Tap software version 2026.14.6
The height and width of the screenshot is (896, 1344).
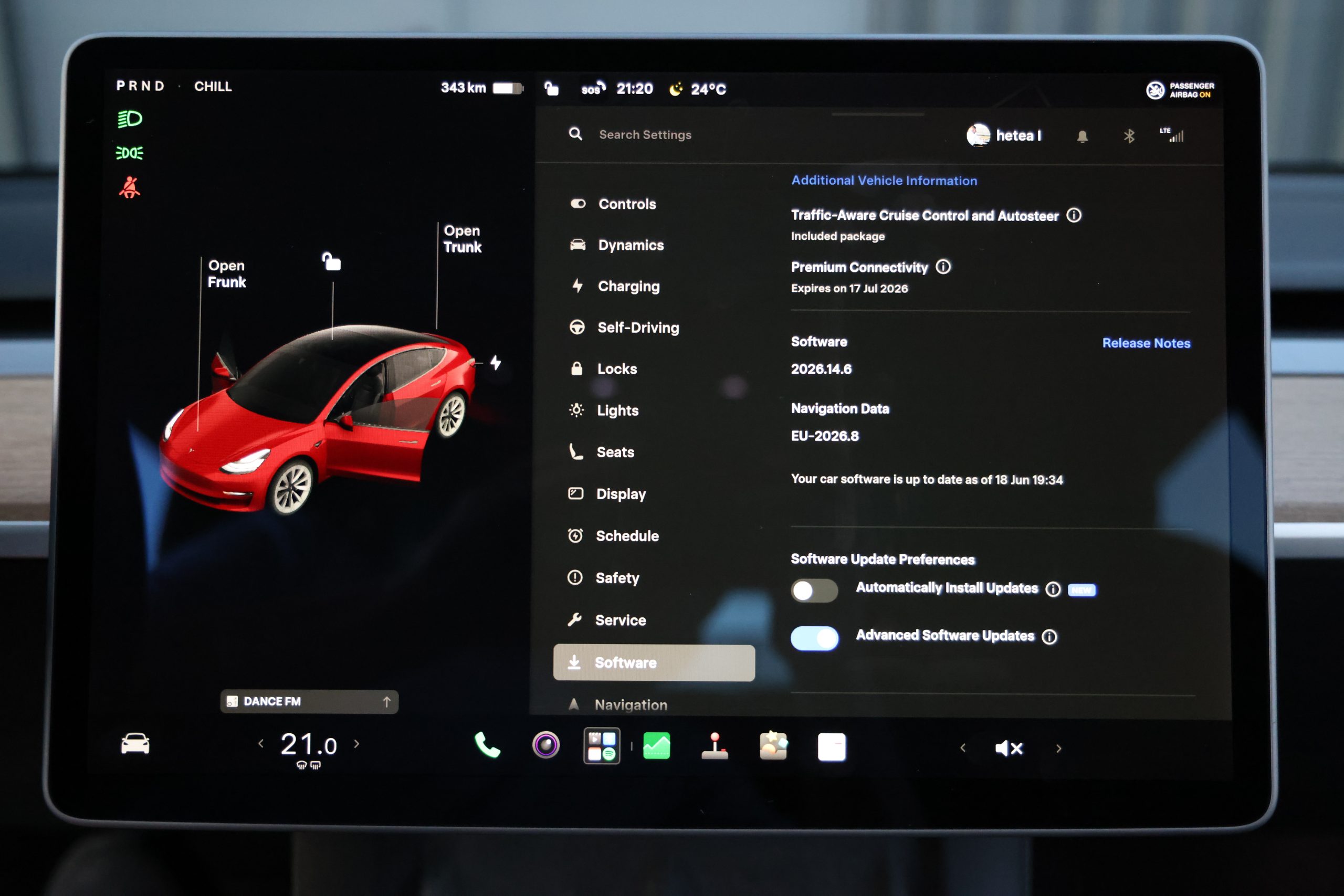pos(821,369)
